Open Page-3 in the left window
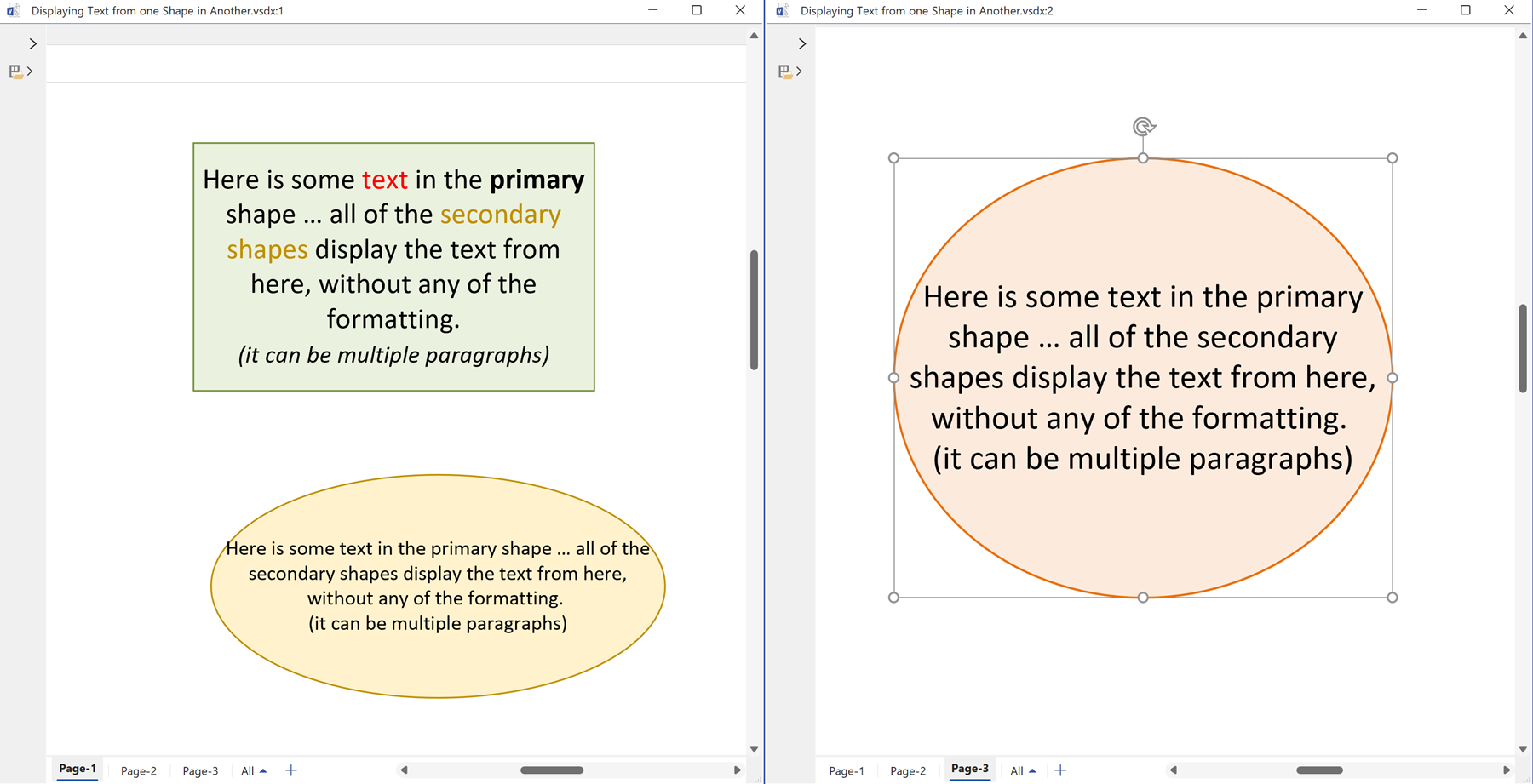 click(x=200, y=770)
